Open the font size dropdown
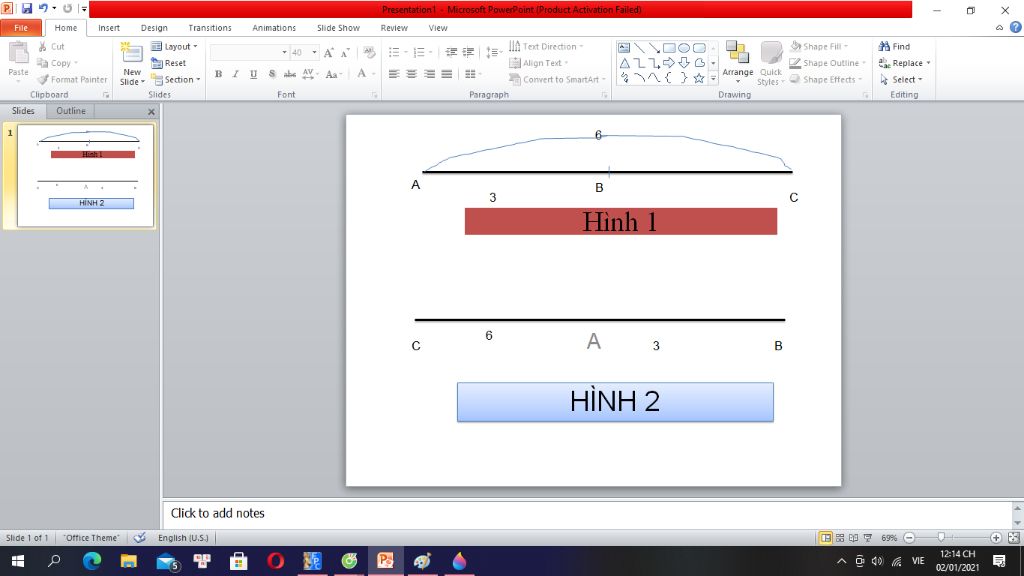Image resolution: width=1024 pixels, height=576 pixels. point(314,52)
